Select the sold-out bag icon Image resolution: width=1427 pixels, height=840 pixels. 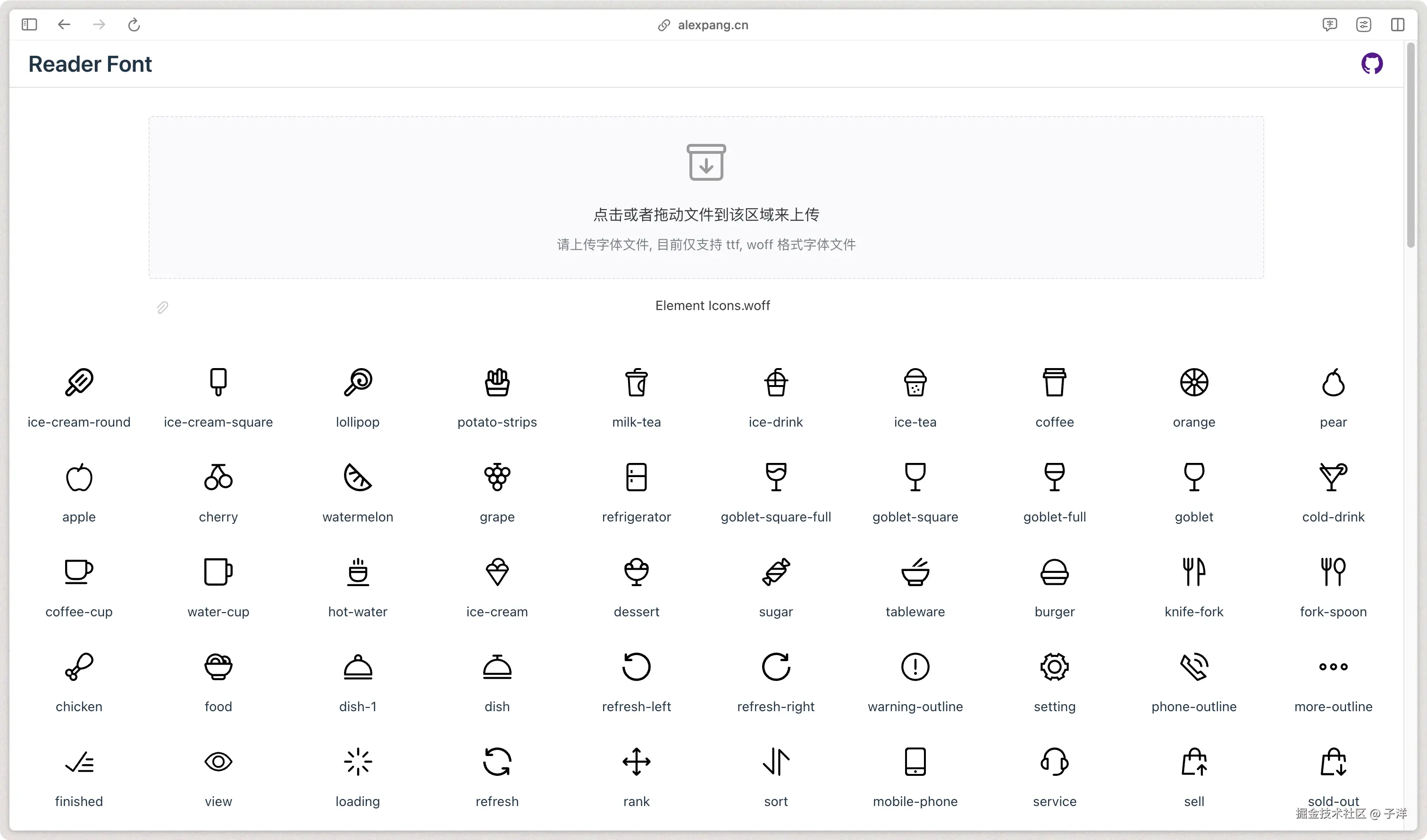coord(1333,762)
